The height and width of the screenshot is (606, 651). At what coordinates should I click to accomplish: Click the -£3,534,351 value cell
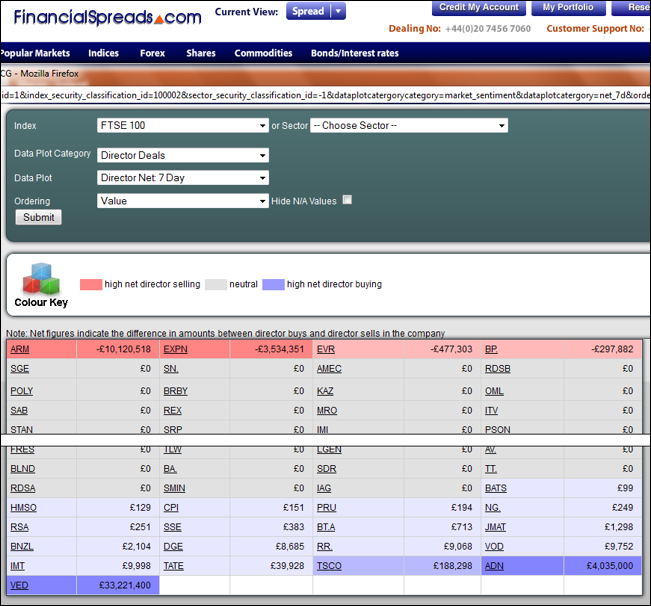[x=271, y=349]
